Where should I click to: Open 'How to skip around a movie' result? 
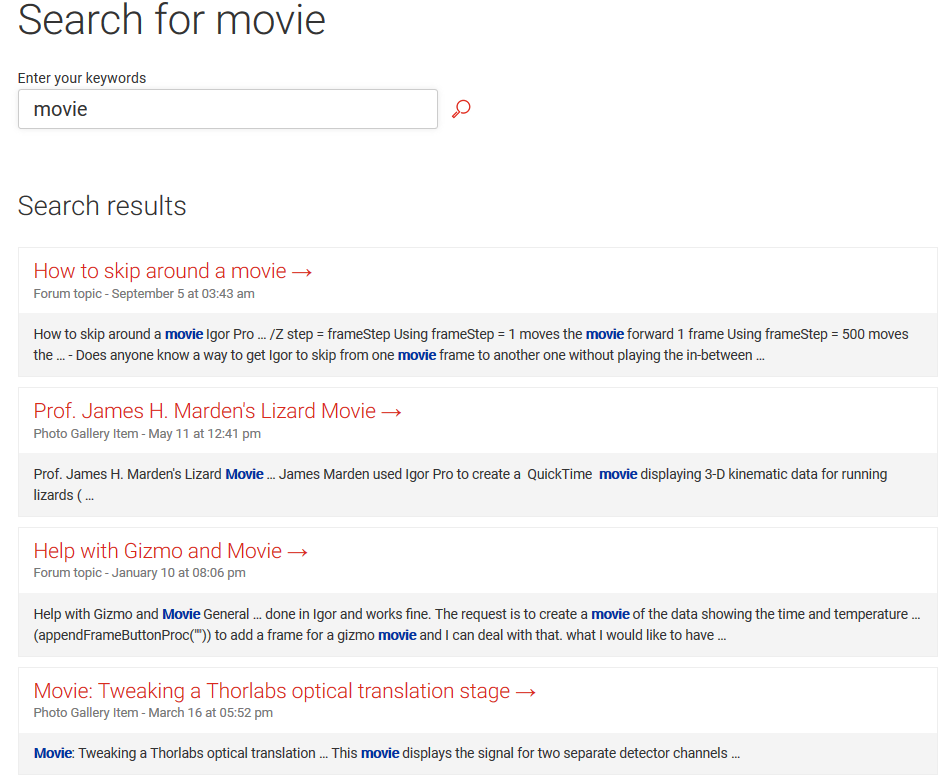[160, 271]
